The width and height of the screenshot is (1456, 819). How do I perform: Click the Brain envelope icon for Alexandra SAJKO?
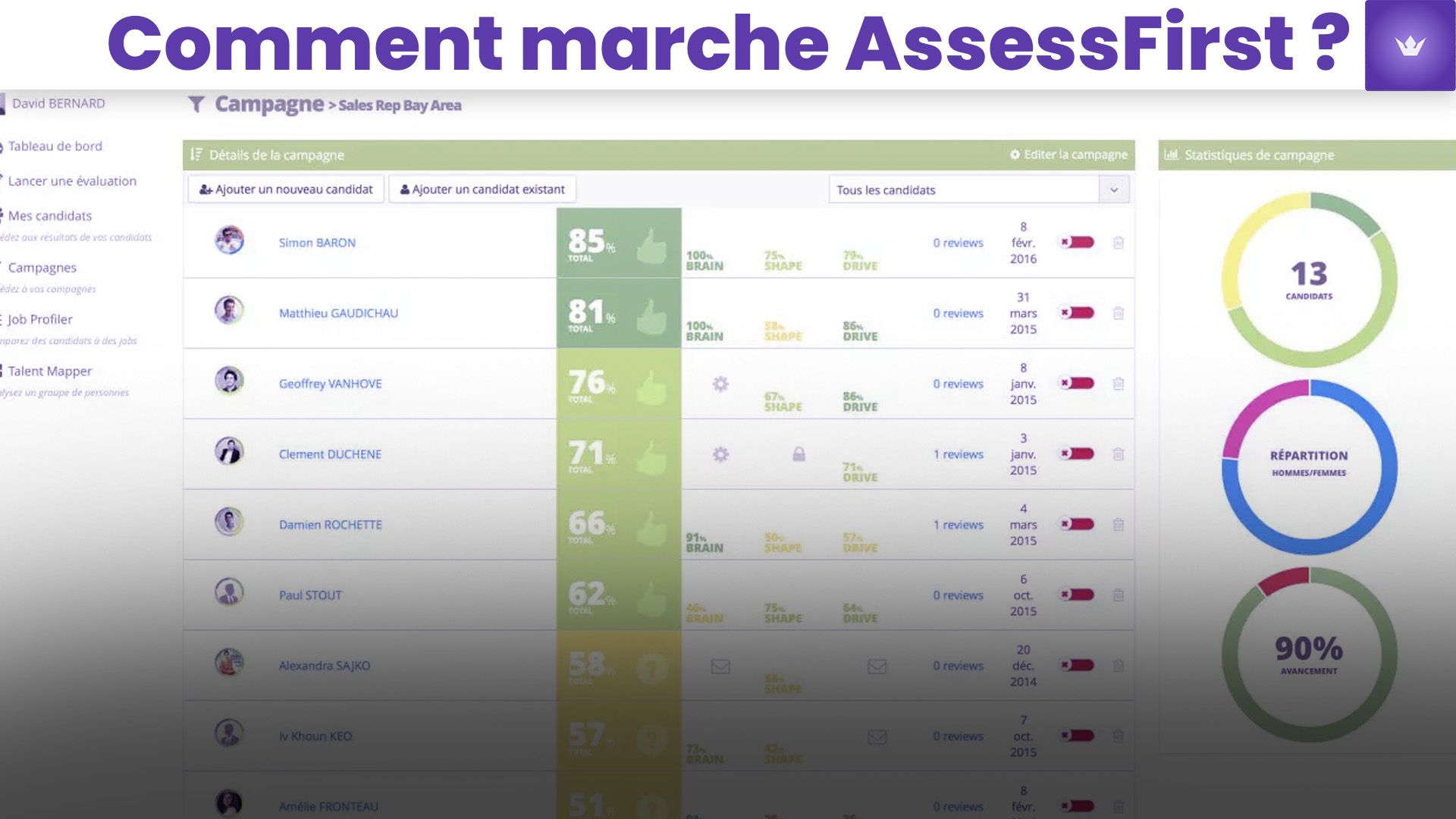coord(720,666)
